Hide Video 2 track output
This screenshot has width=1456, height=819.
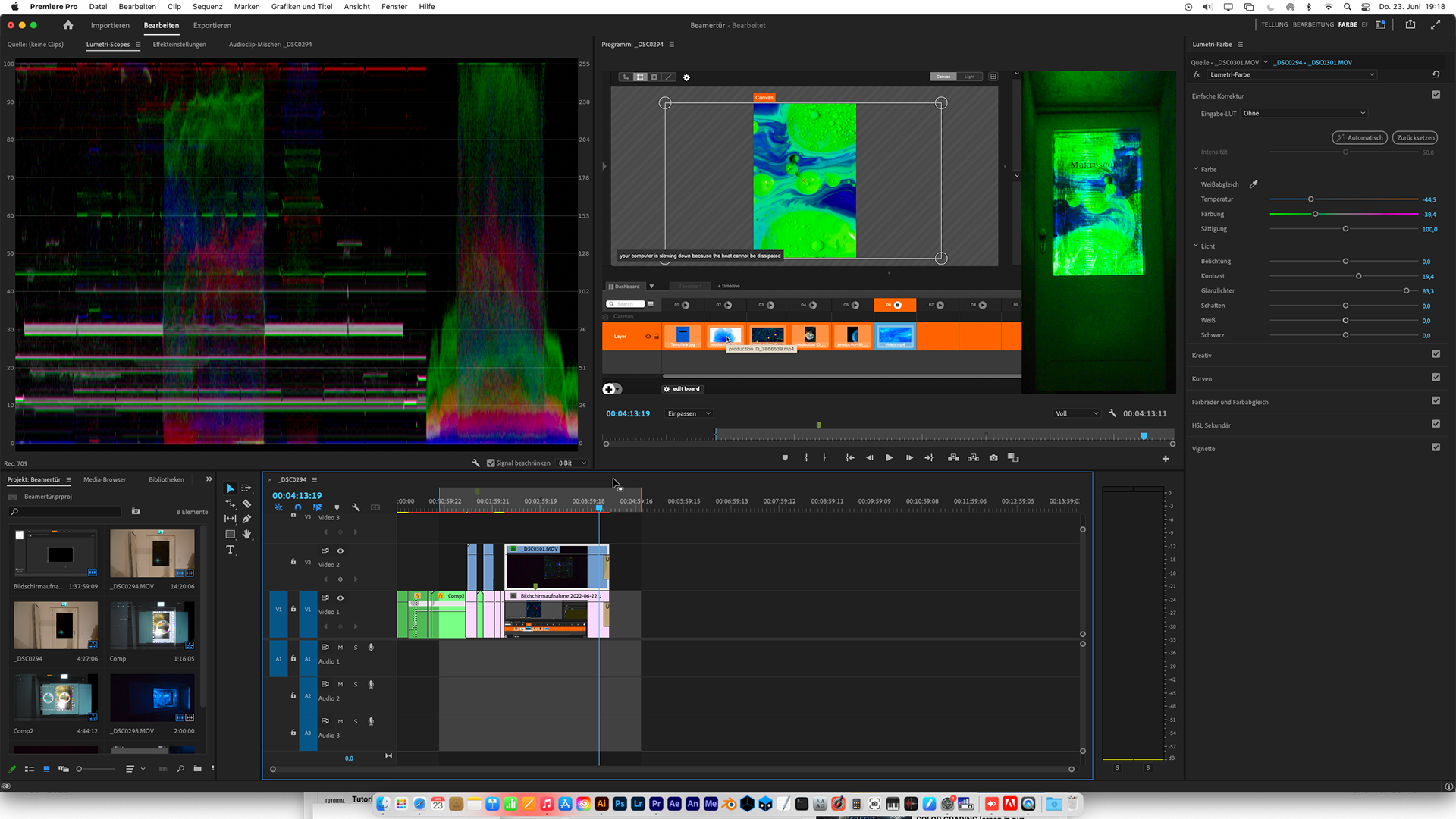(340, 551)
